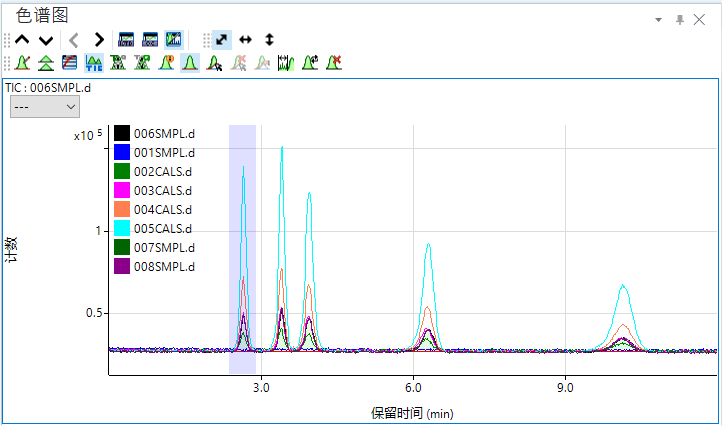Click the stacked green triangles icon
This screenshot has height=426, width=722.
click(x=46, y=63)
